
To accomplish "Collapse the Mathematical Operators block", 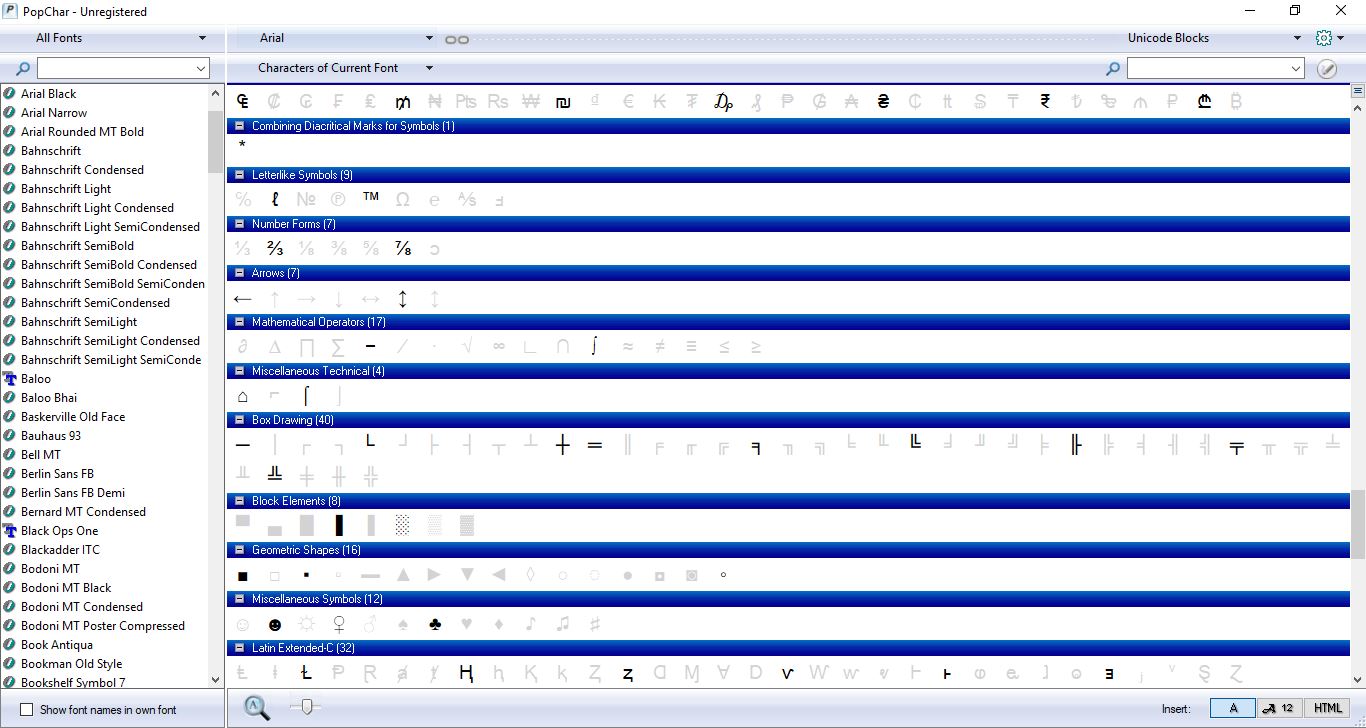I will [x=239, y=322].
